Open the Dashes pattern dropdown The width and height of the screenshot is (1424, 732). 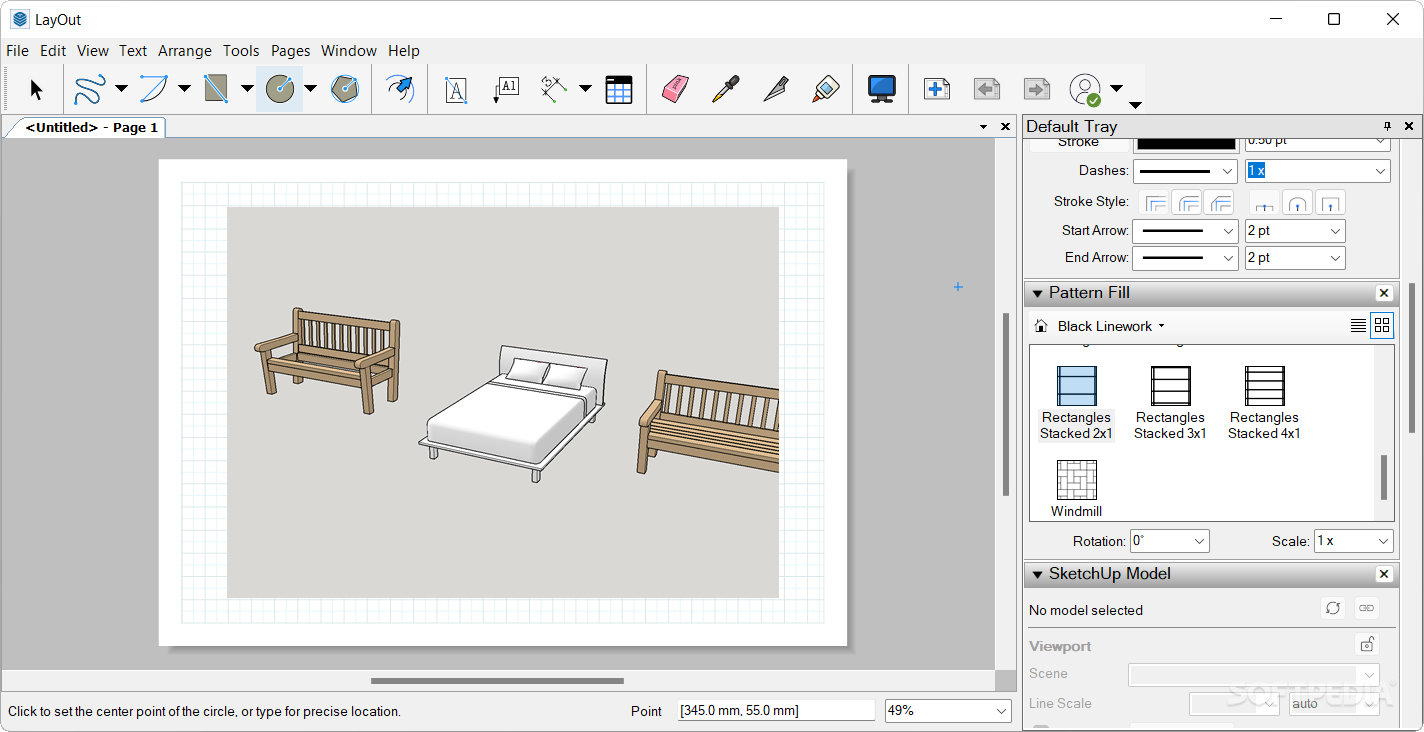(1185, 171)
